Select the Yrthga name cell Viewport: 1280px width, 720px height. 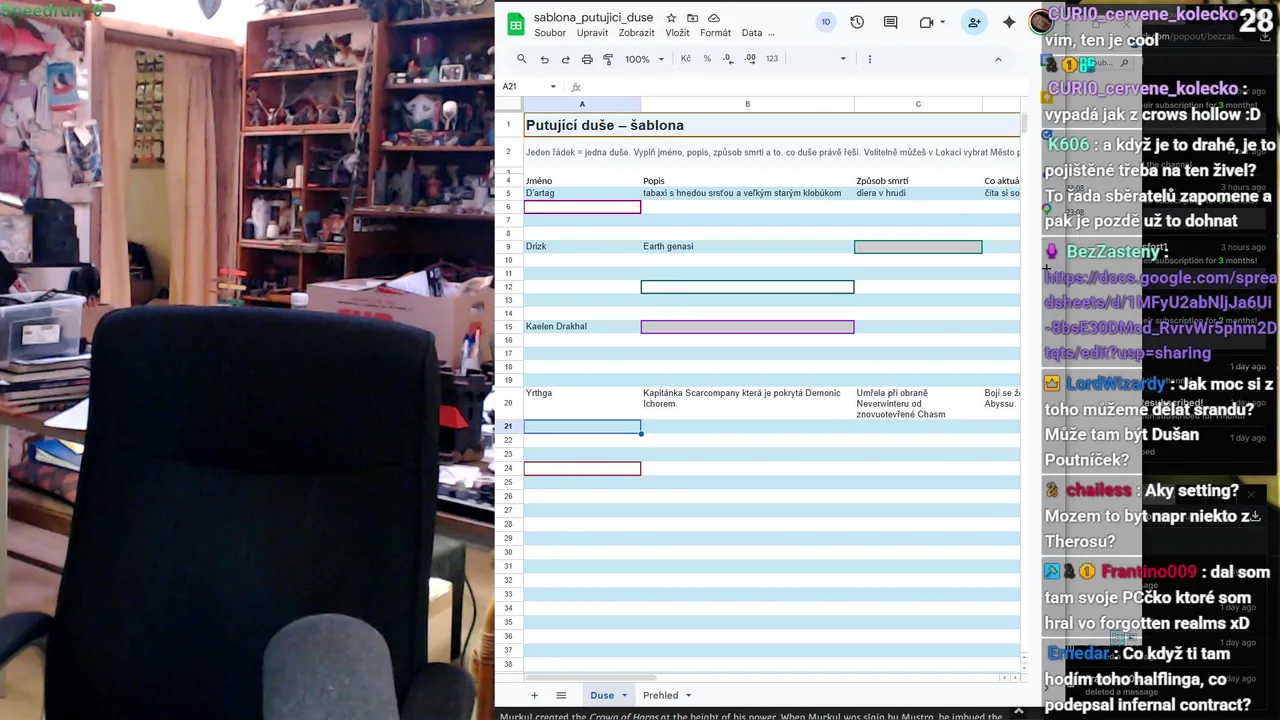[x=582, y=403]
